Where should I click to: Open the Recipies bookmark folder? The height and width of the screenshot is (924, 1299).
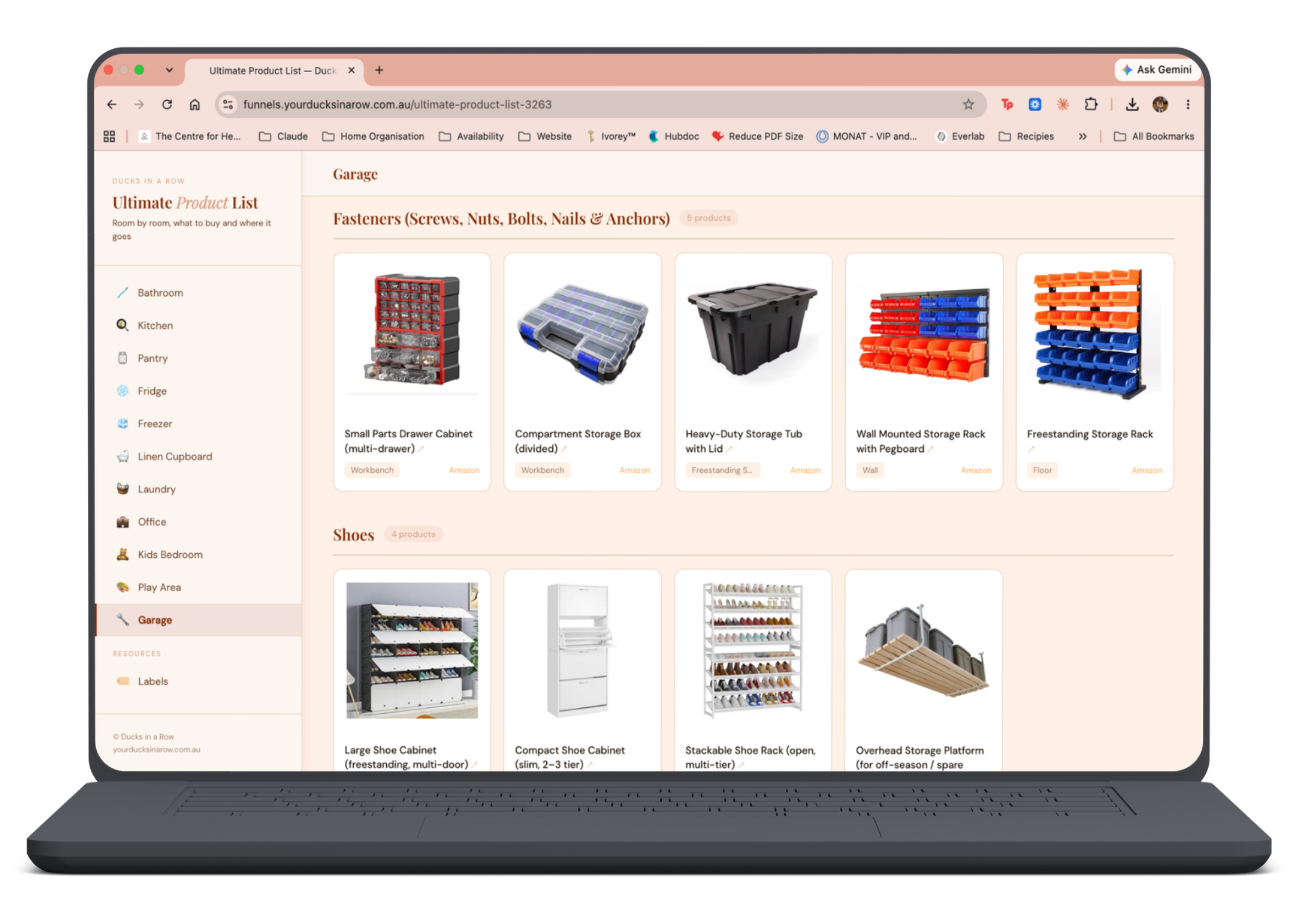click(x=1026, y=136)
